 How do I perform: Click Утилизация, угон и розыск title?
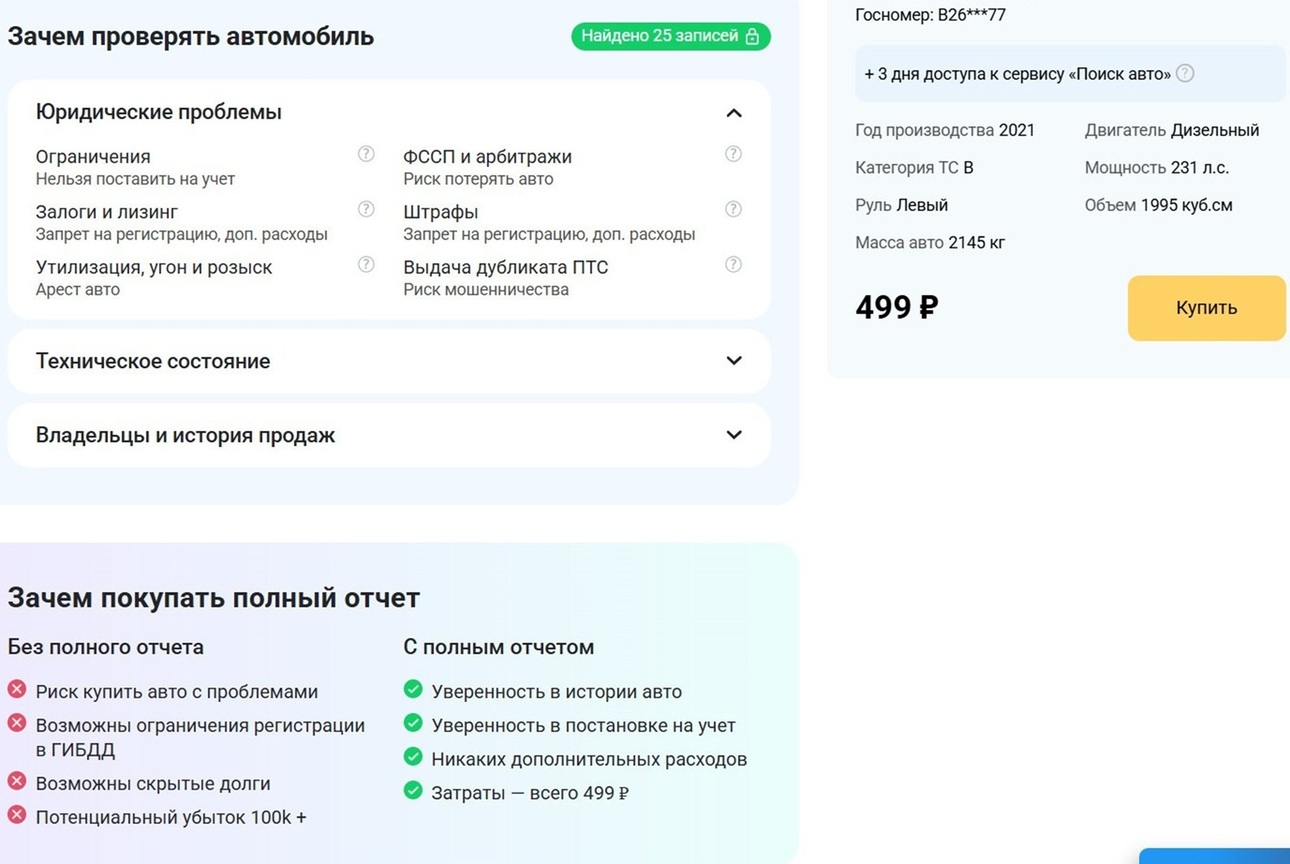[154, 267]
